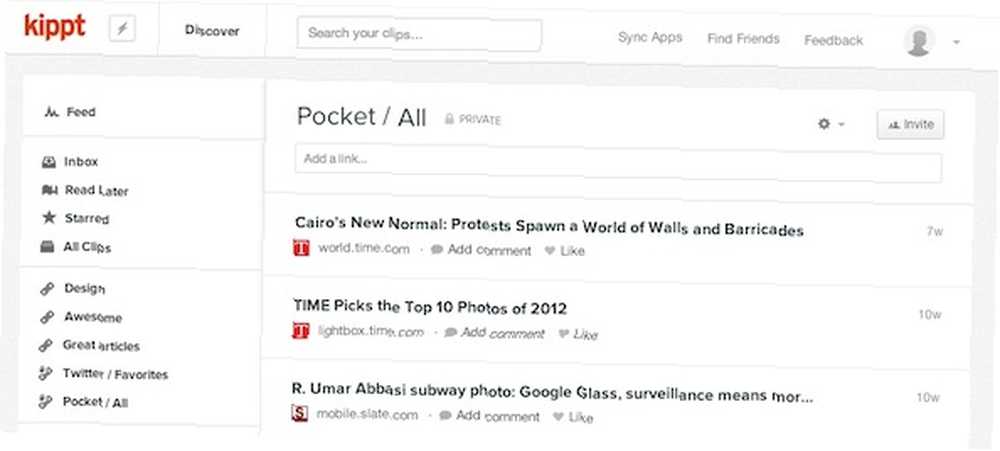Open the Design list

[84, 289]
